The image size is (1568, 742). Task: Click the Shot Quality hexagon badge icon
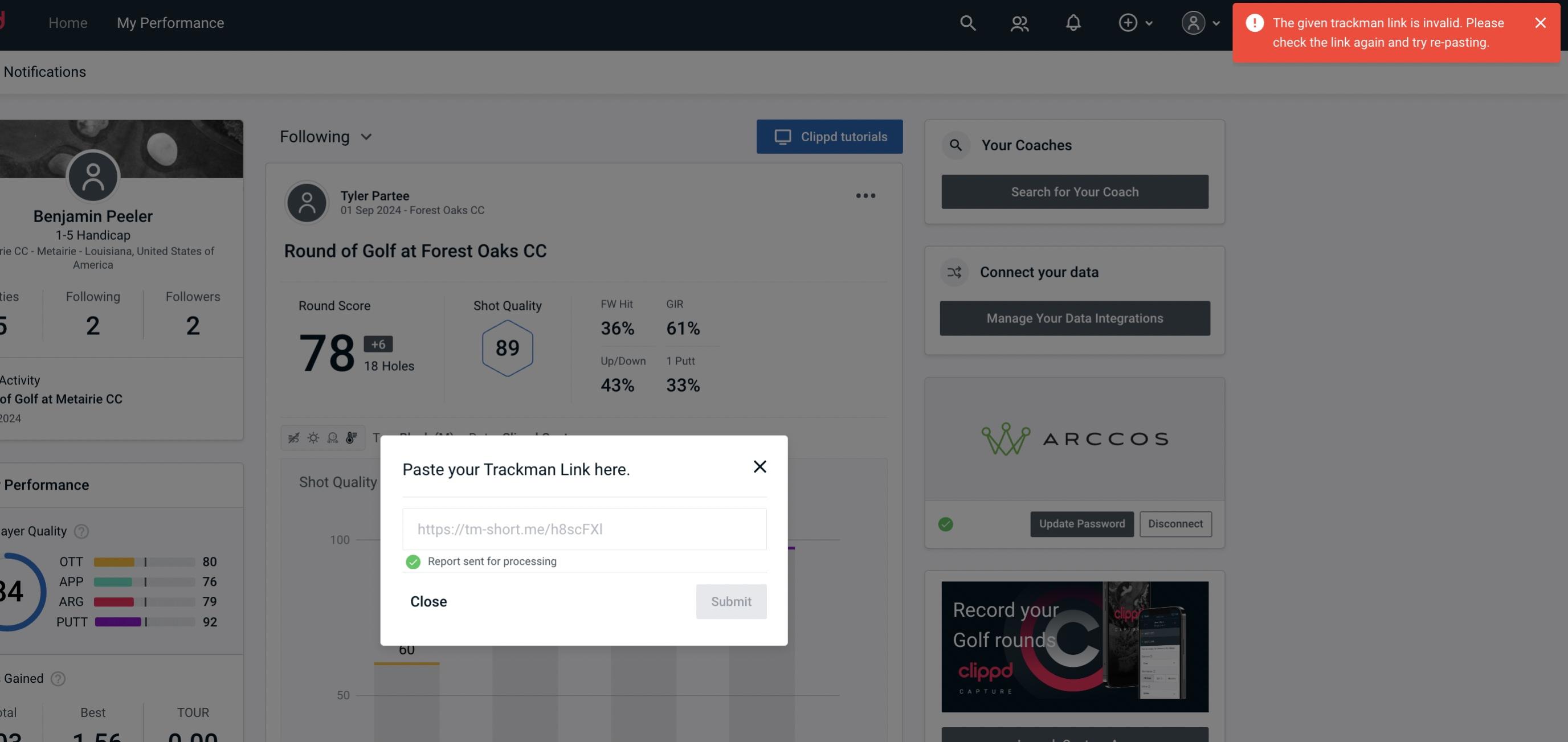click(x=507, y=348)
